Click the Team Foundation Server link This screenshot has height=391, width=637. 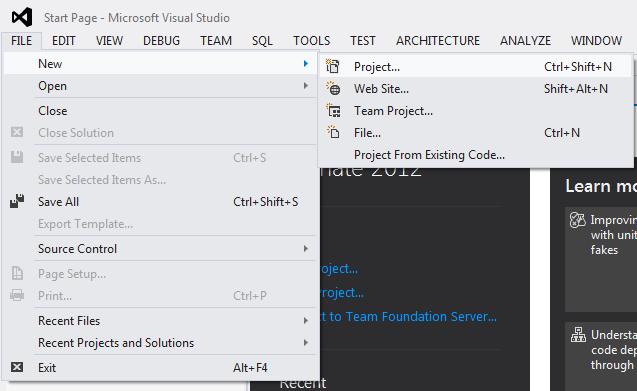(408, 316)
